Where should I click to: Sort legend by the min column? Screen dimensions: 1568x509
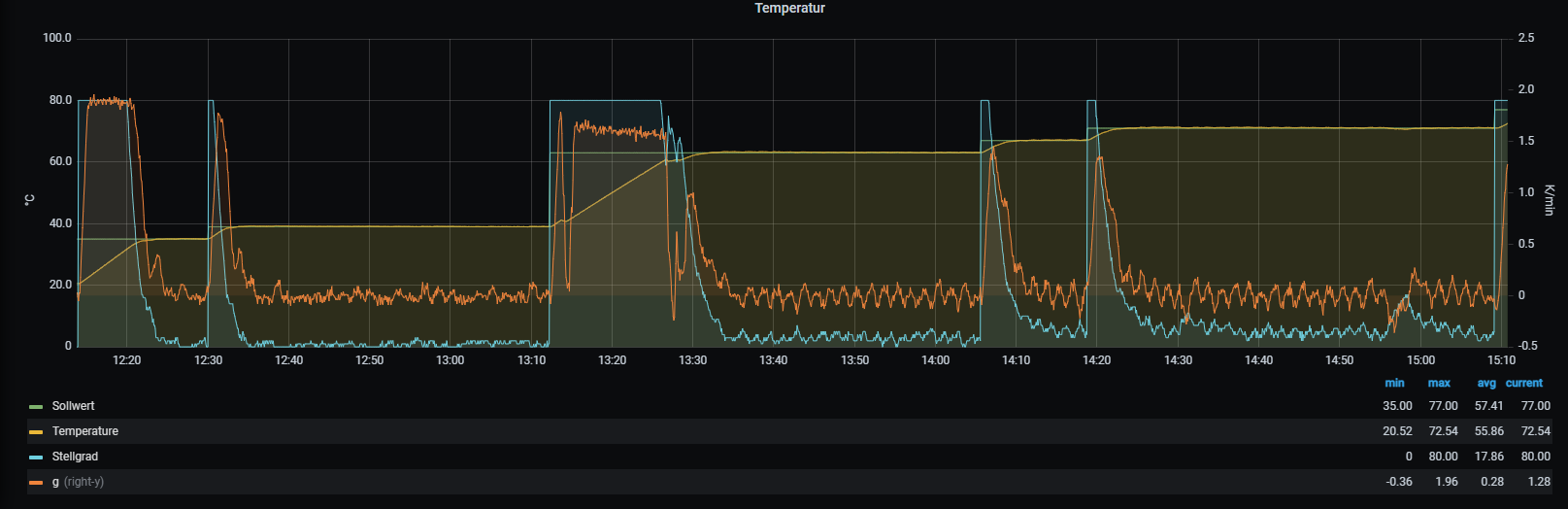click(1394, 383)
